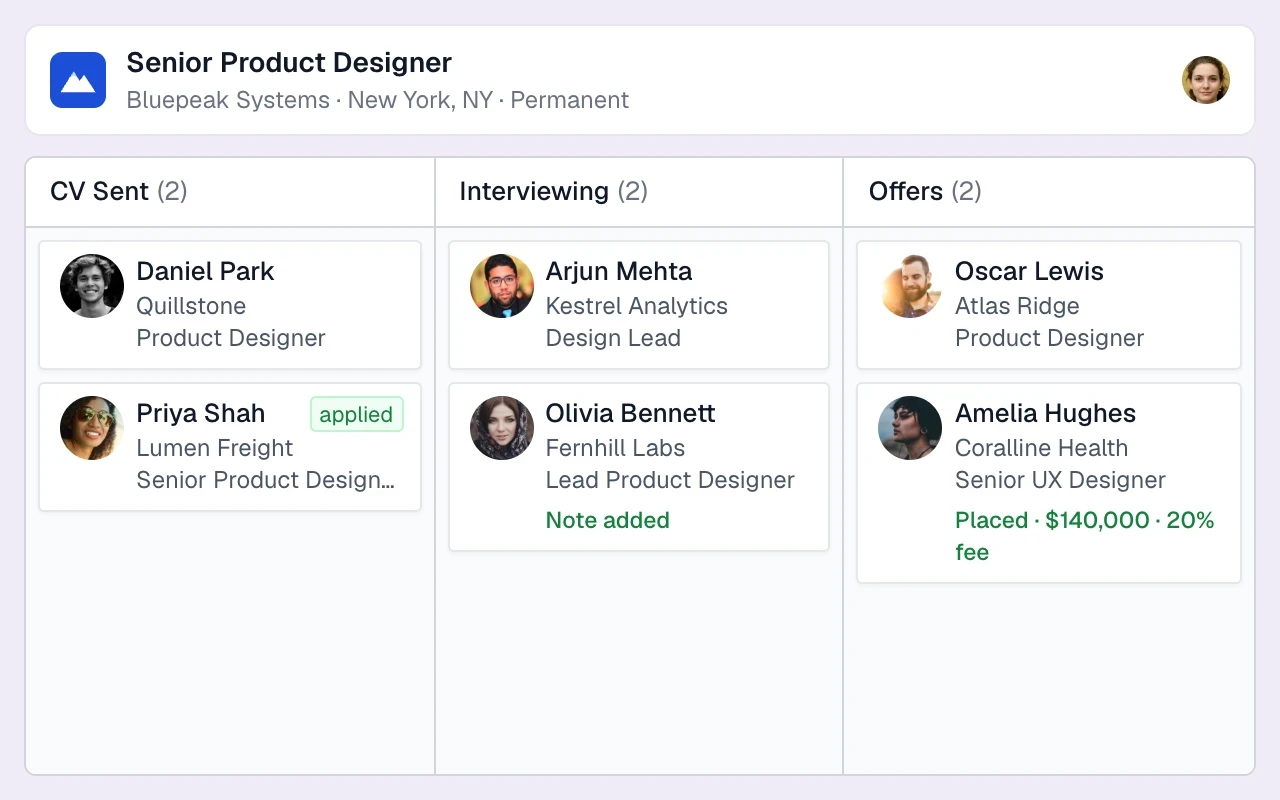Viewport: 1280px width, 800px height.
Task: Click the Bluepeak Systems mountain logo icon
Action: pyautogui.click(x=78, y=80)
